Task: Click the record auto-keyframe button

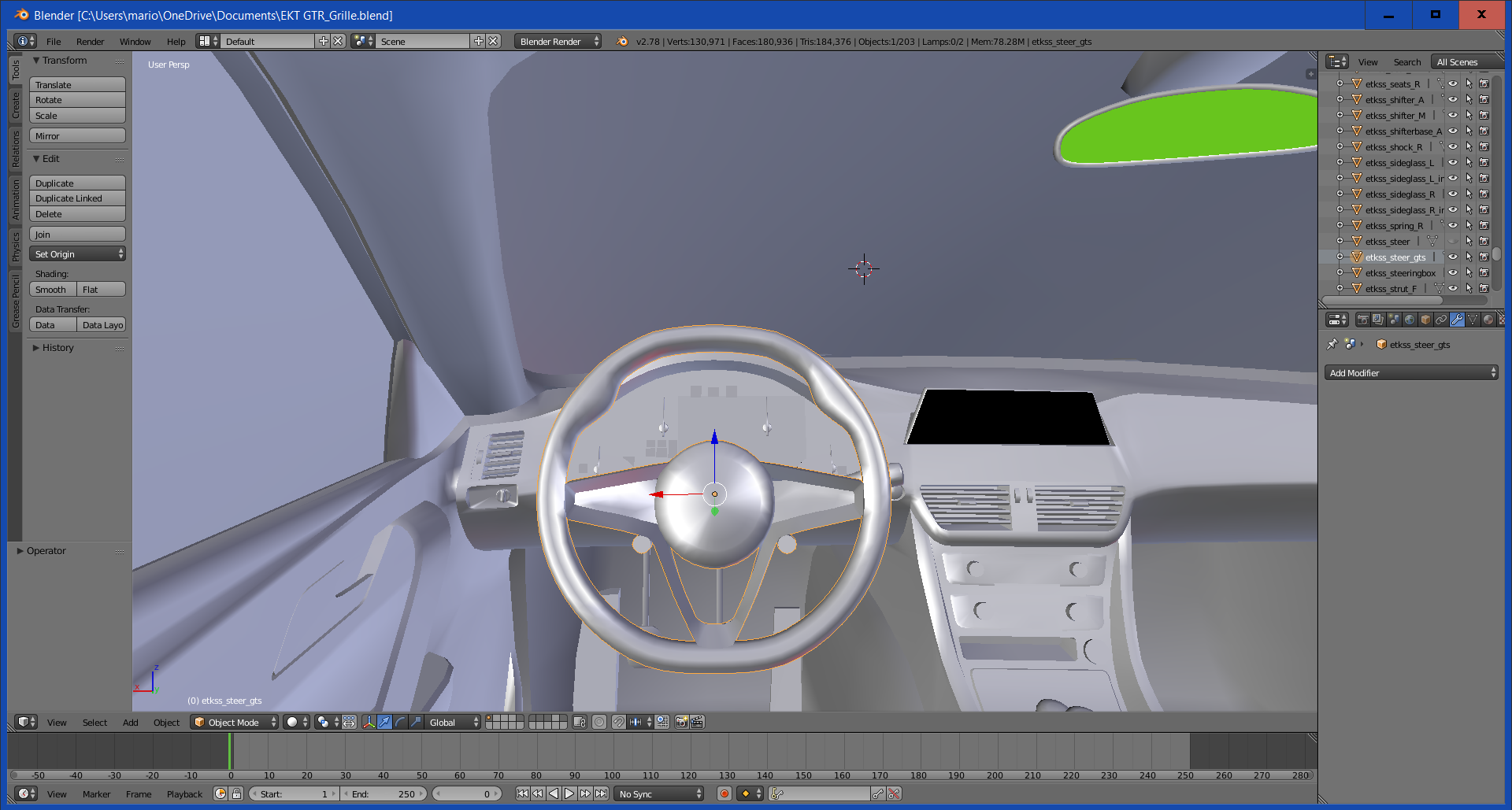Action: (x=724, y=793)
